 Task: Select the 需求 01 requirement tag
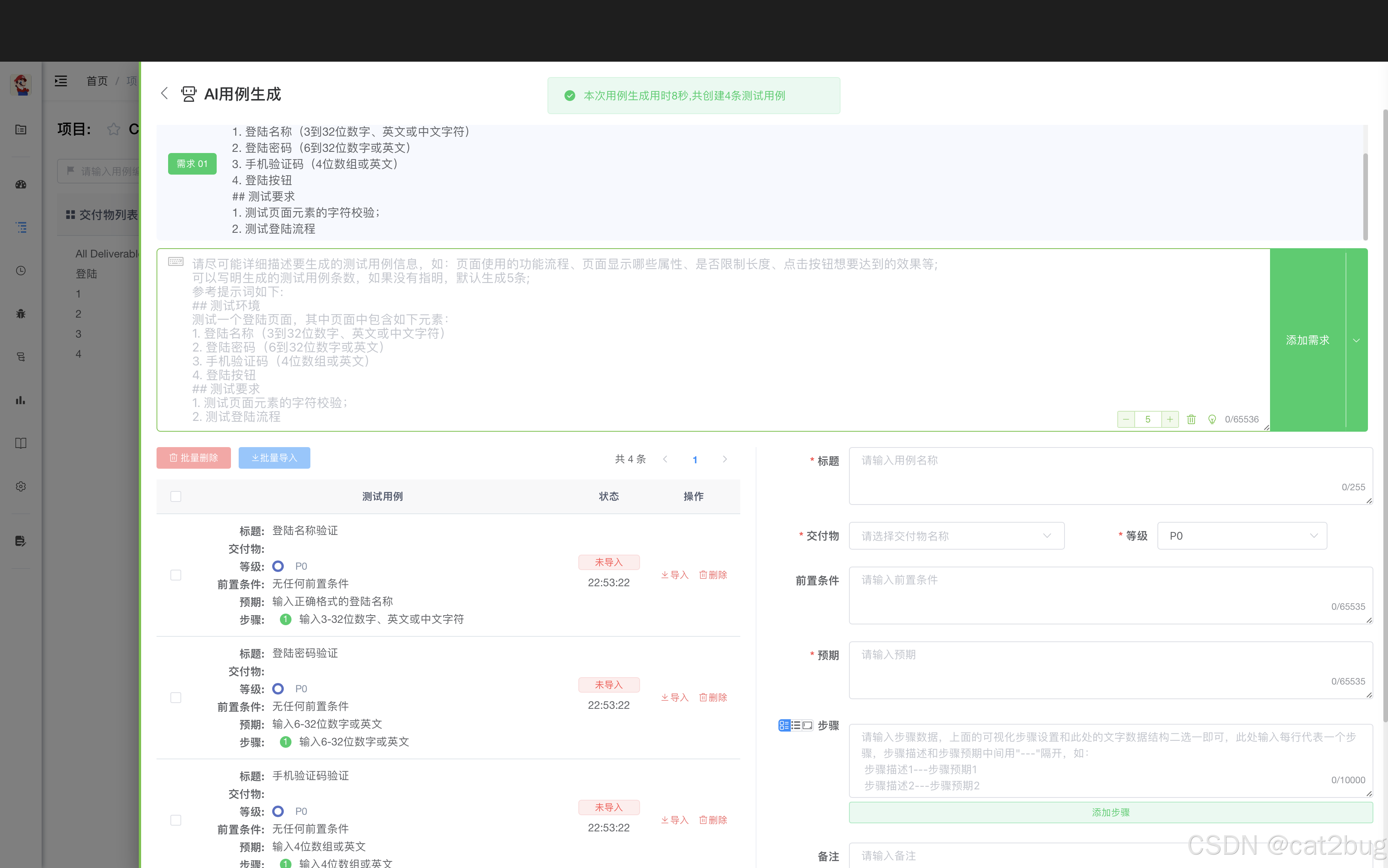coord(192,163)
